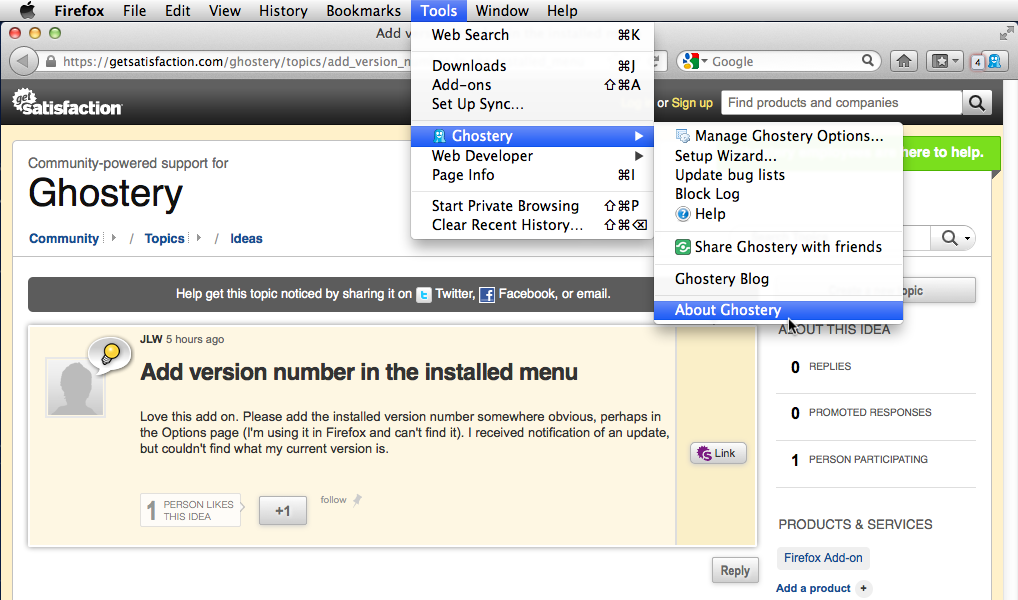
Task: Click the Ghostery ghost toolbar icon
Action: tap(994, 61)
